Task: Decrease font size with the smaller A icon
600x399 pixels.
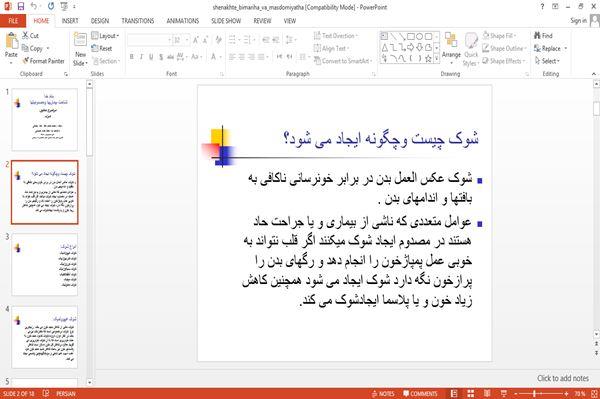Action: (x=205, y=40)
